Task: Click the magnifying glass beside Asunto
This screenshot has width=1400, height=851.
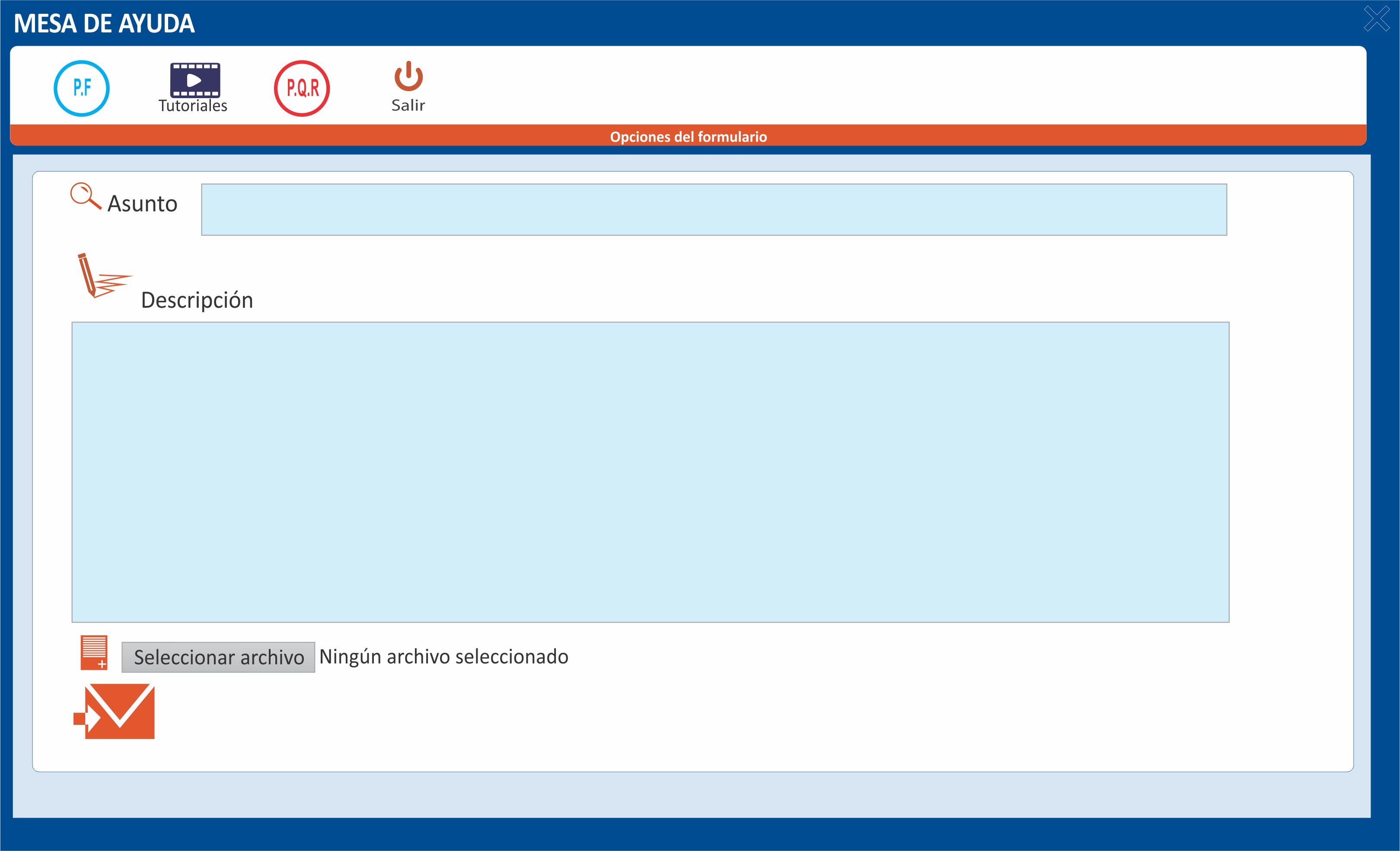Action: [85, 196]
